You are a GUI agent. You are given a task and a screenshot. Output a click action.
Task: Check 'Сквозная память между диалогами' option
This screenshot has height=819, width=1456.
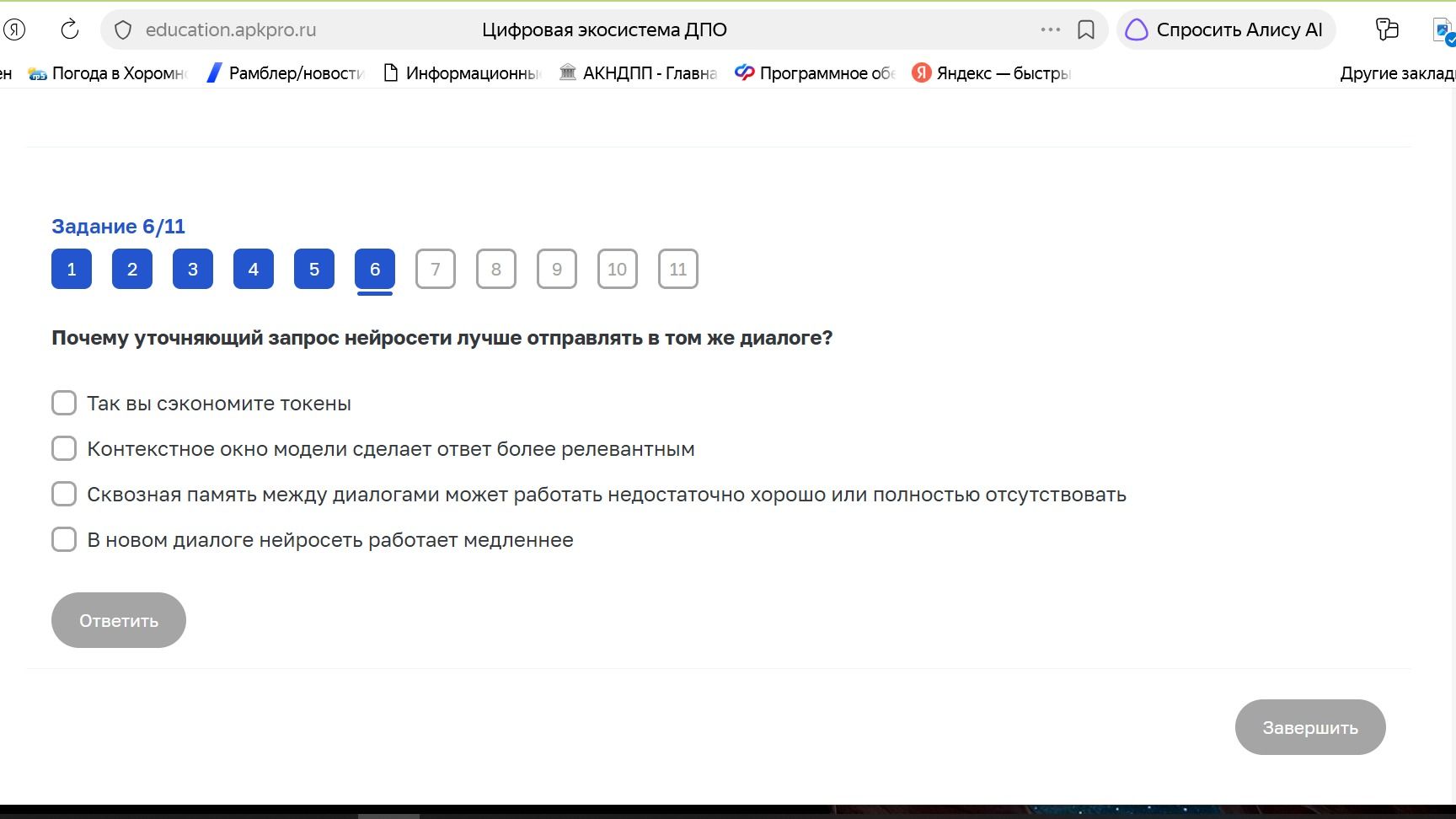(64, 494)
